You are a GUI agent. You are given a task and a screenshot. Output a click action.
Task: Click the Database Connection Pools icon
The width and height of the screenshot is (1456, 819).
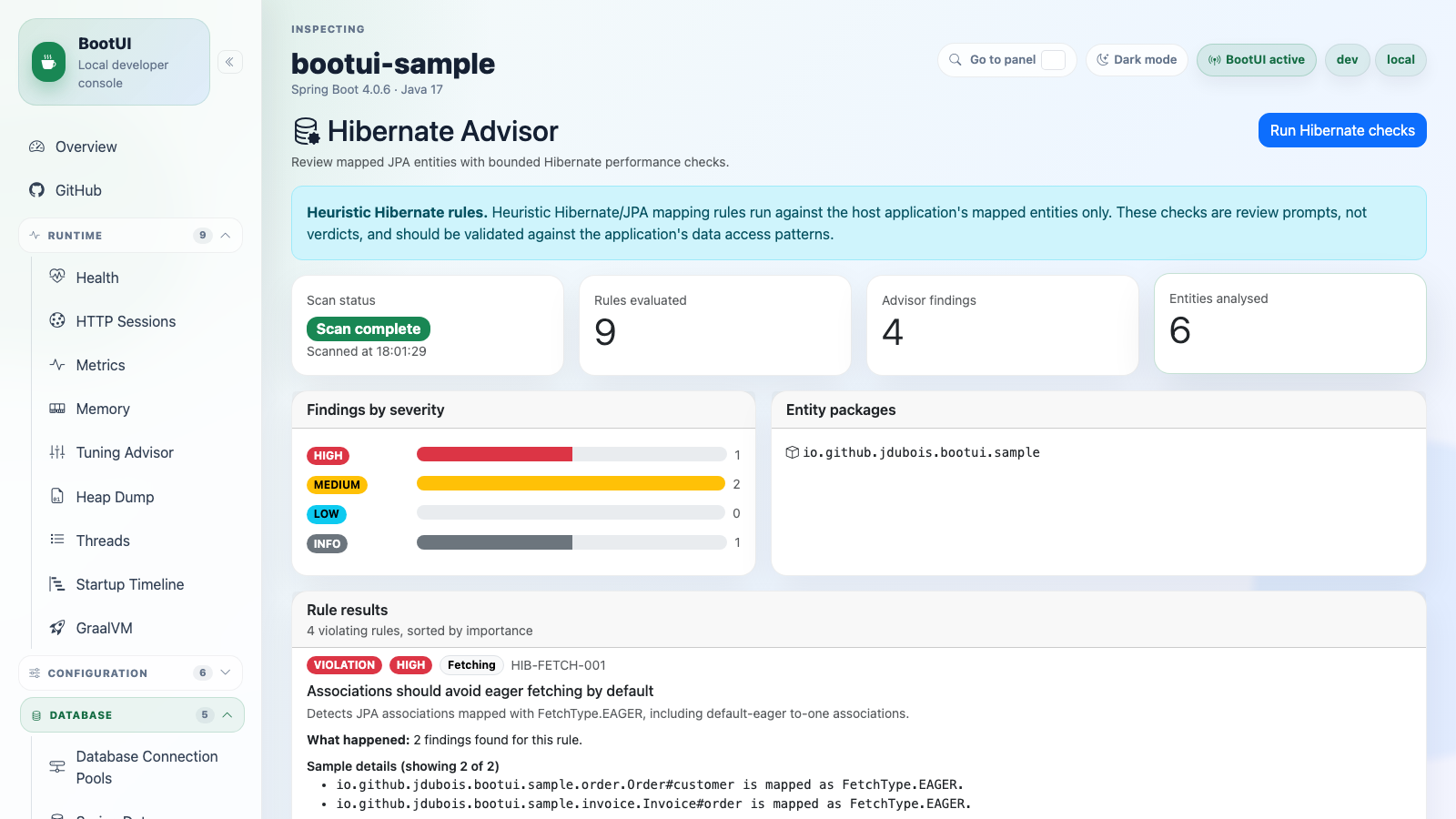[x=57, y=767]
